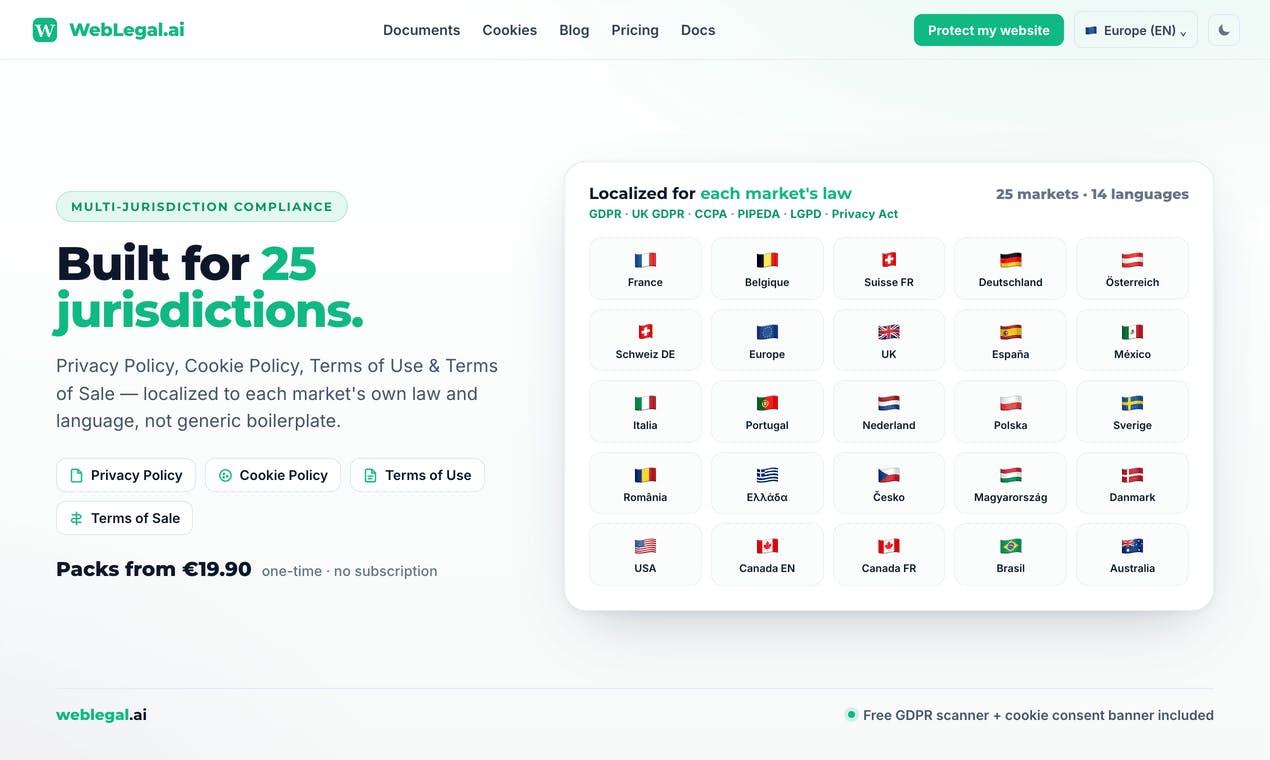Open the Documents menu item

click(x=421, y=30)
